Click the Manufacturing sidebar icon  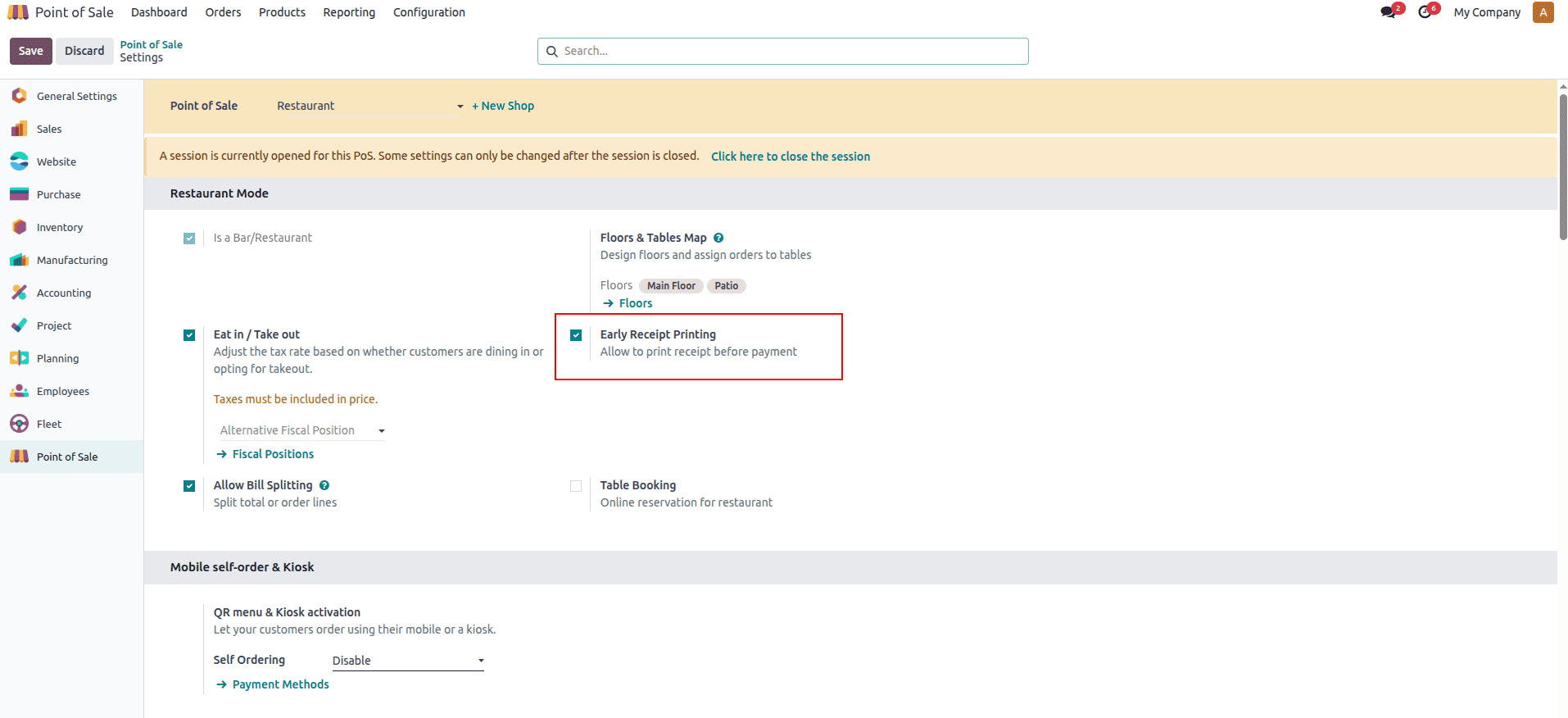(x=20, y=260)
